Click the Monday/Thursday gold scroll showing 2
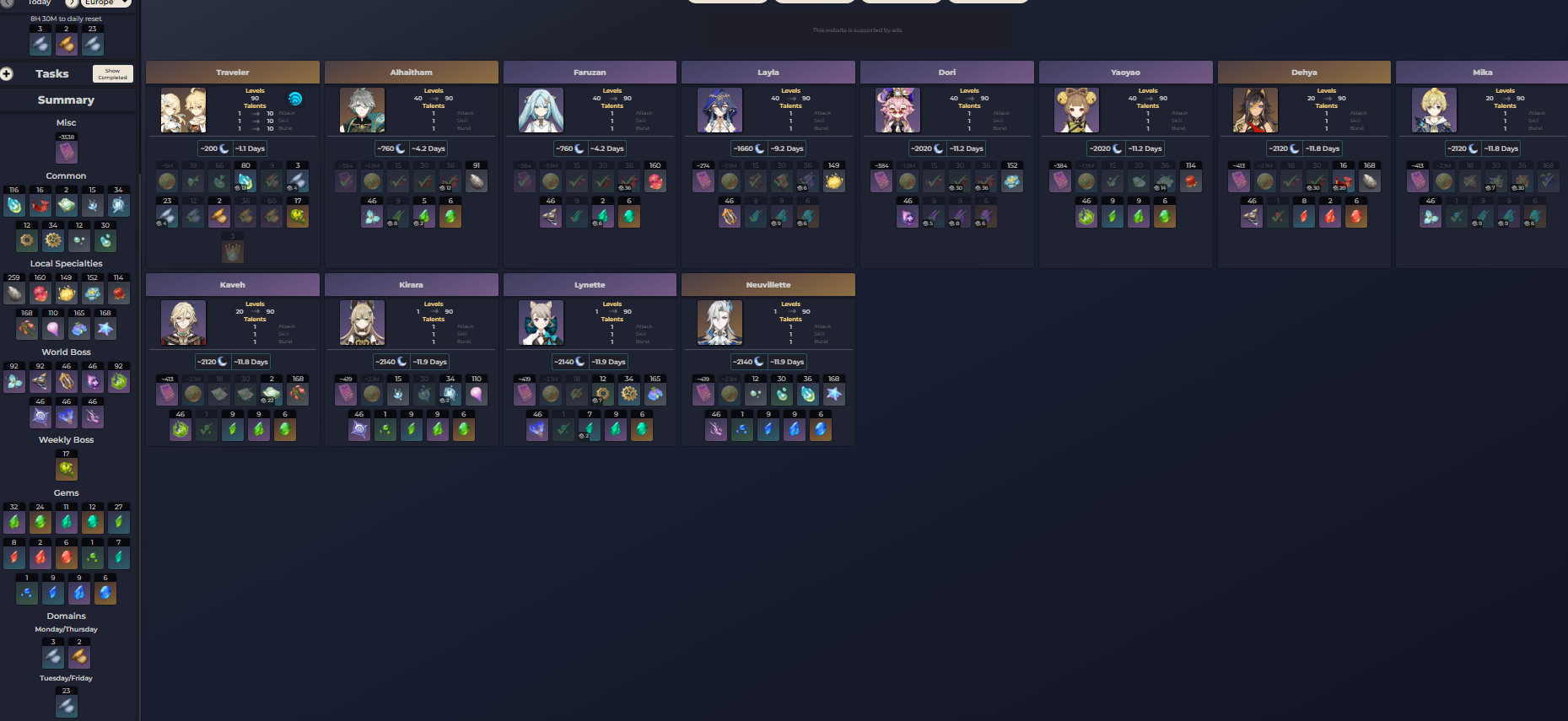The image size is (1568, 721). [79, 654]
